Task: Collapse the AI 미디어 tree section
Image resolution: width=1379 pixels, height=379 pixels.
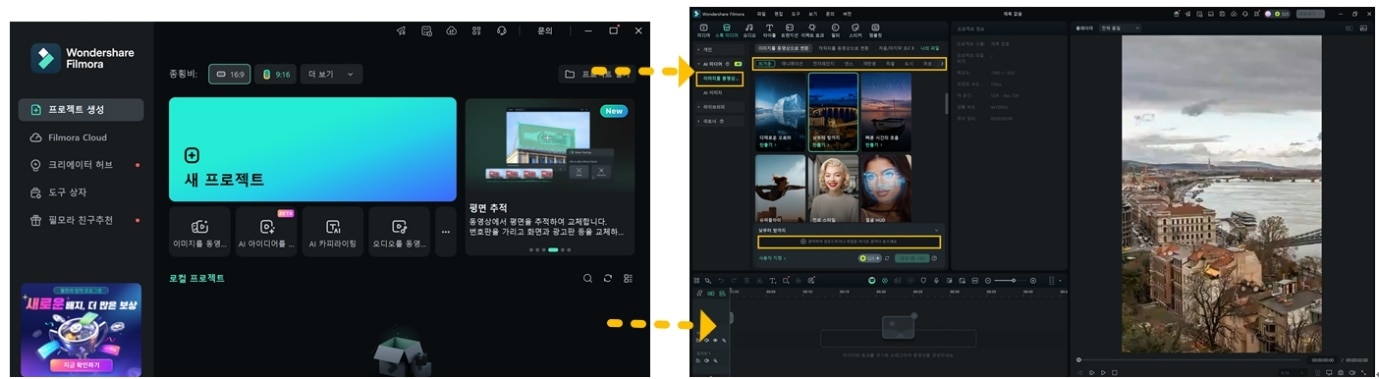Action: pos(719,63)
